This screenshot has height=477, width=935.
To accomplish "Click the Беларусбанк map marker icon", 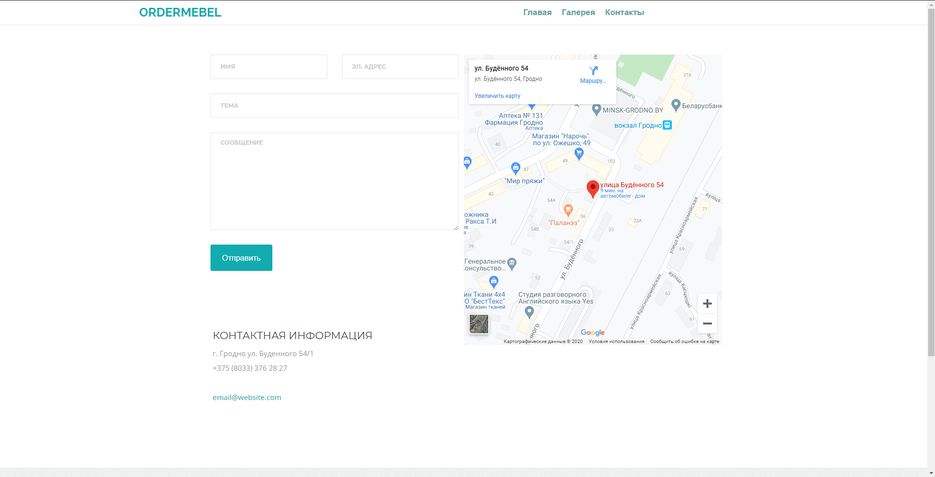I will pyautogui.click(x=676, y=105).
